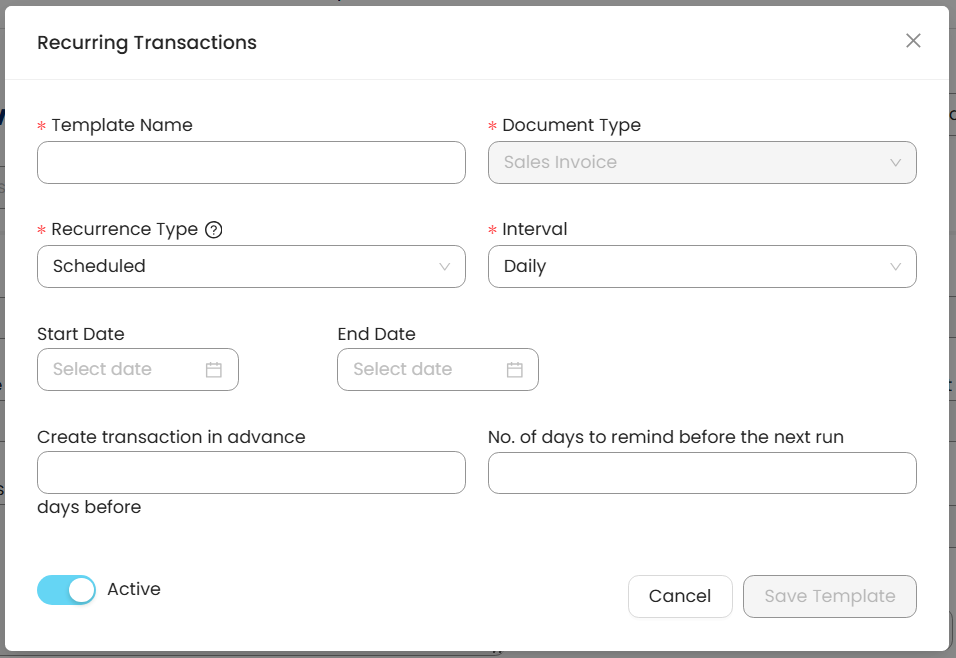The width and height of the screenshot is (956, 658).
Task: Click the 'Daily' value in Interval
Action: click(x=525, y=267)
